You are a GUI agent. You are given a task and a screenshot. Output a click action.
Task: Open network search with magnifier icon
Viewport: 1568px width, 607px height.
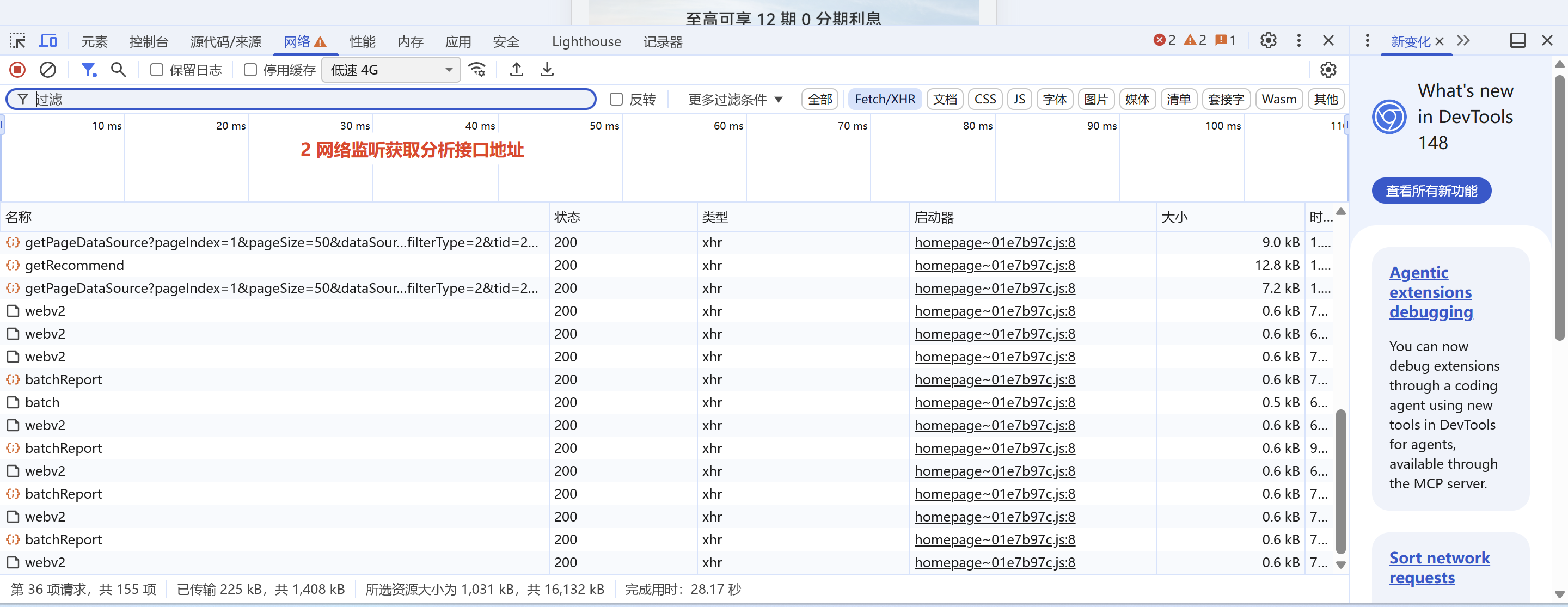click(119, 70)
